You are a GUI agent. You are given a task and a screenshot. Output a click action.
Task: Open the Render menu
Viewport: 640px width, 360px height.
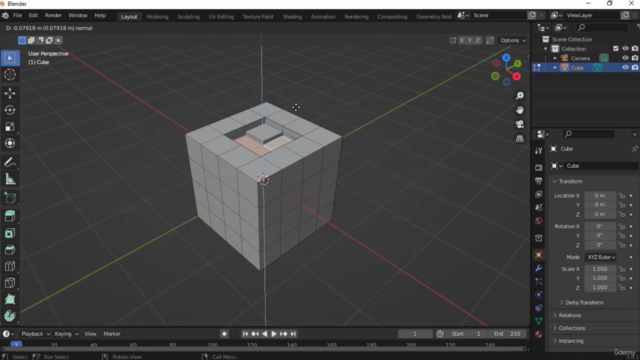[53, 16]
